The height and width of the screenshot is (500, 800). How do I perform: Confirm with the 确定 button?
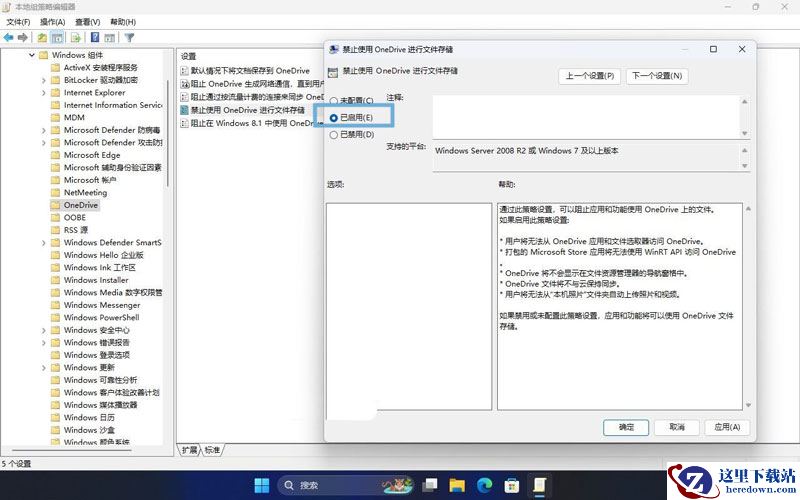(x=626, y=427)
